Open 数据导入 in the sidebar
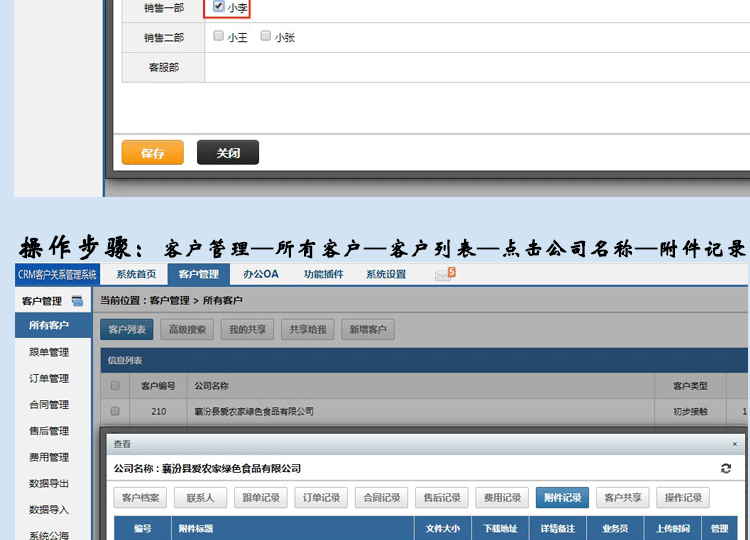 49,510
